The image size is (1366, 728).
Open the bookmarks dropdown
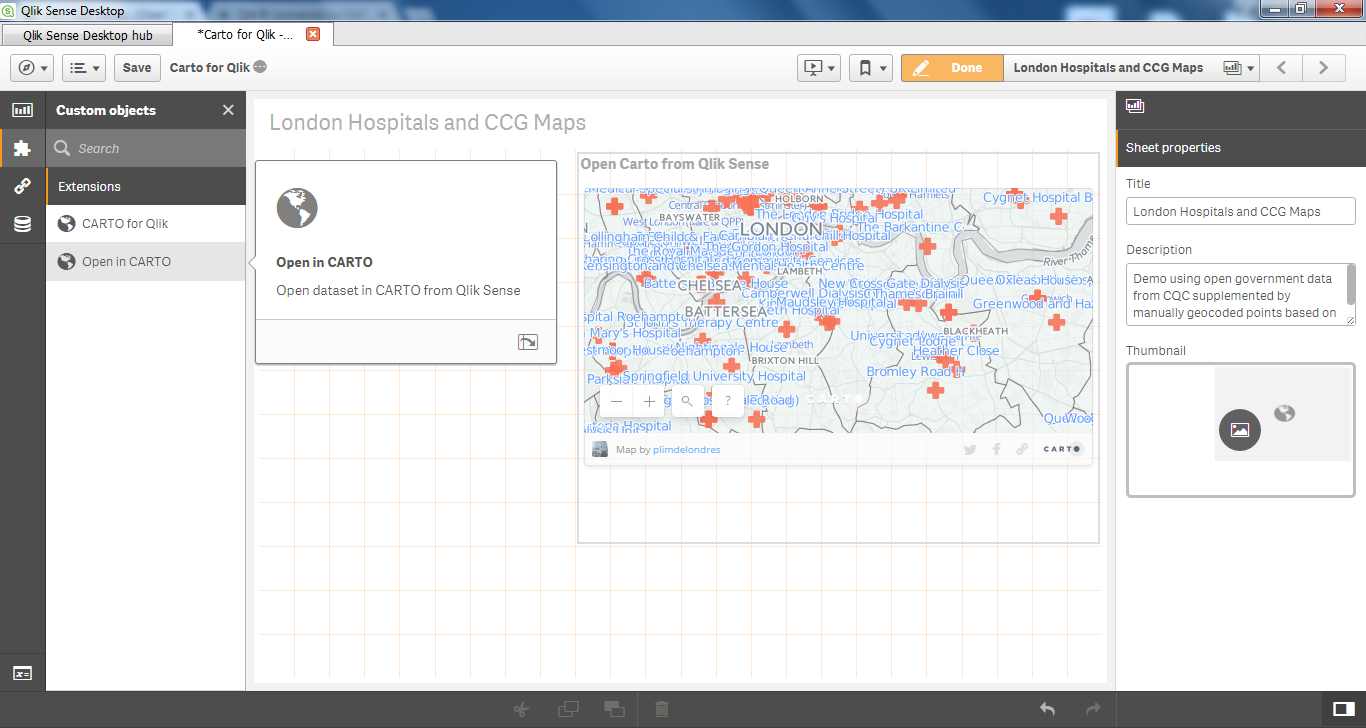point(871,68)
